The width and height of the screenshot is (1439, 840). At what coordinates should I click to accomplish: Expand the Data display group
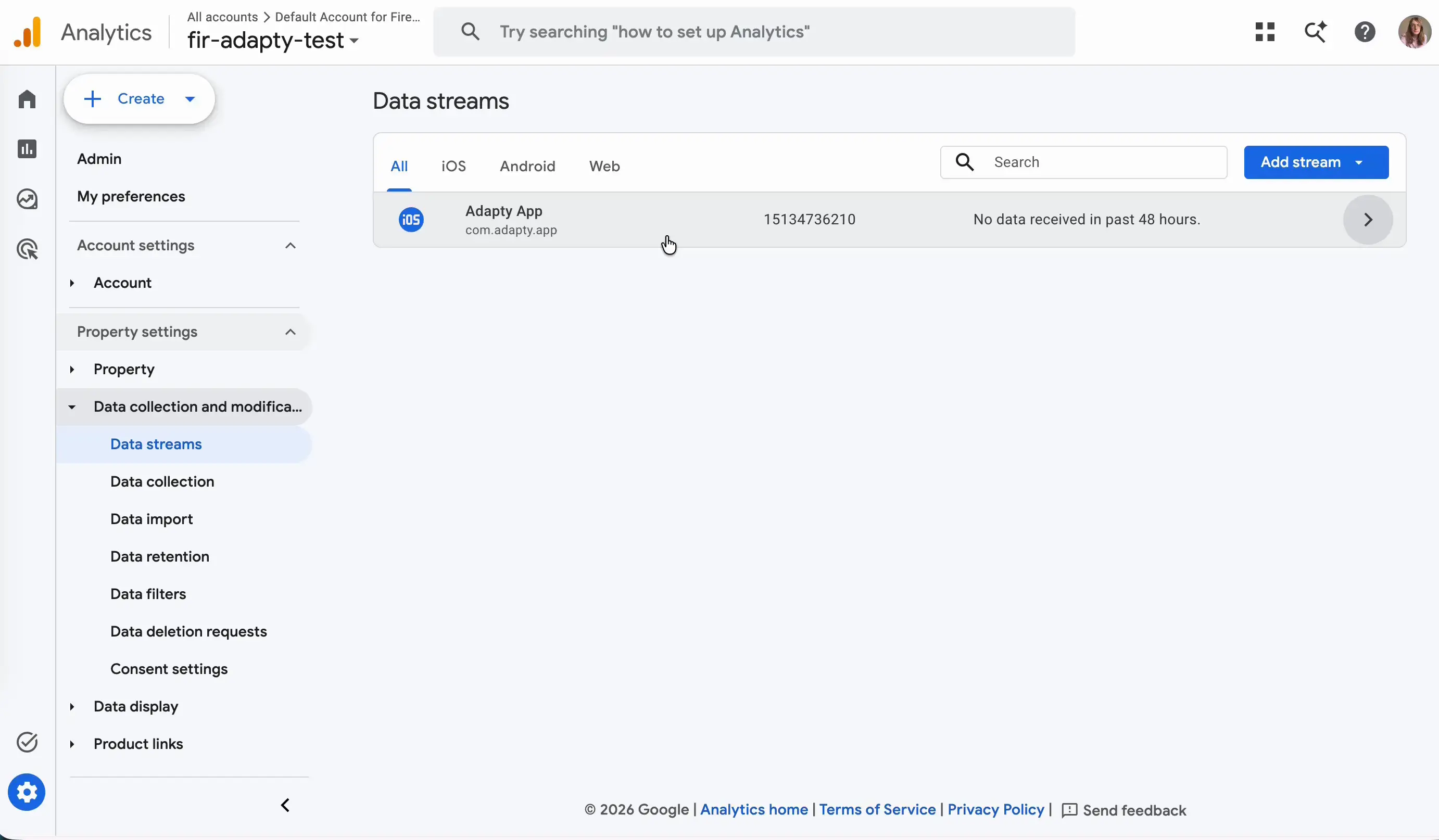(72, 706)
